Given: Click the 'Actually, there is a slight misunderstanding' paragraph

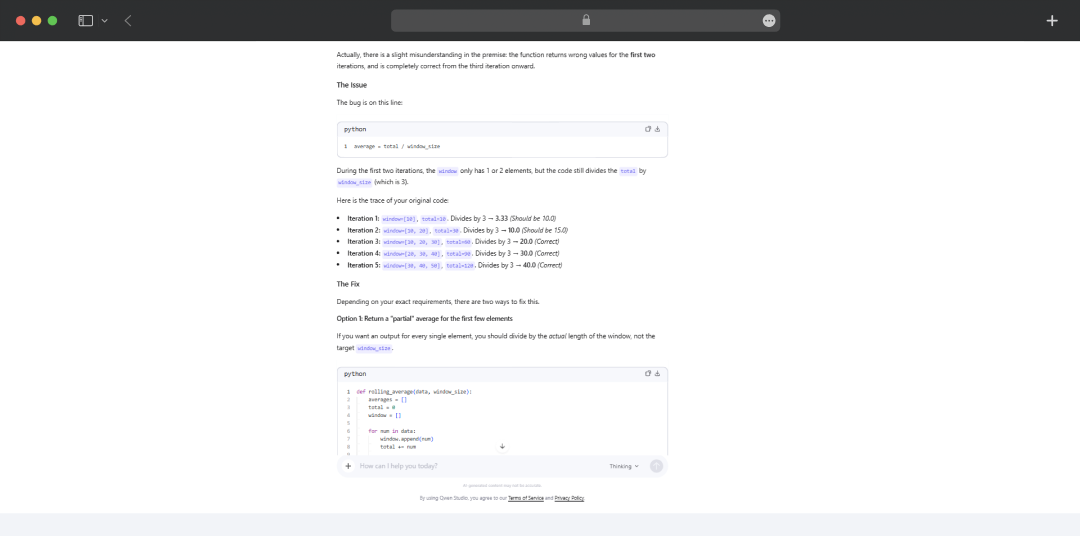Looking at the screenshot, I should [496, 61].
